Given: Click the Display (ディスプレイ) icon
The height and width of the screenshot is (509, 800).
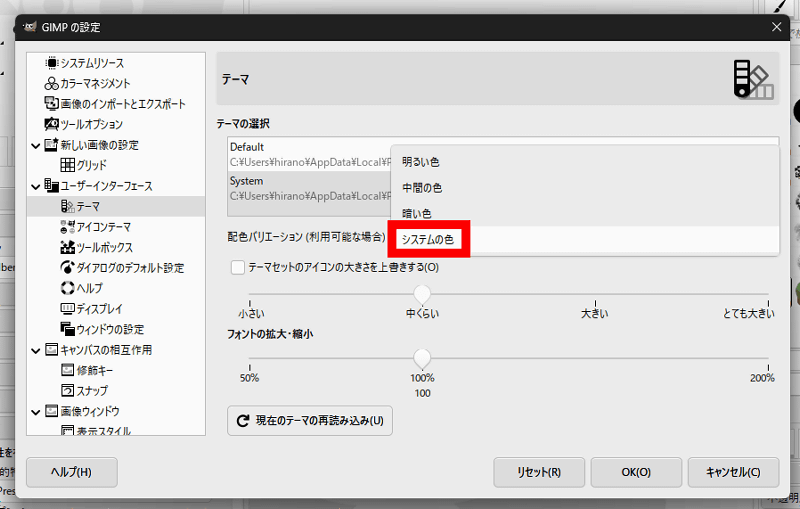Looking at the screenshot, I should click(x=68, y=309).
